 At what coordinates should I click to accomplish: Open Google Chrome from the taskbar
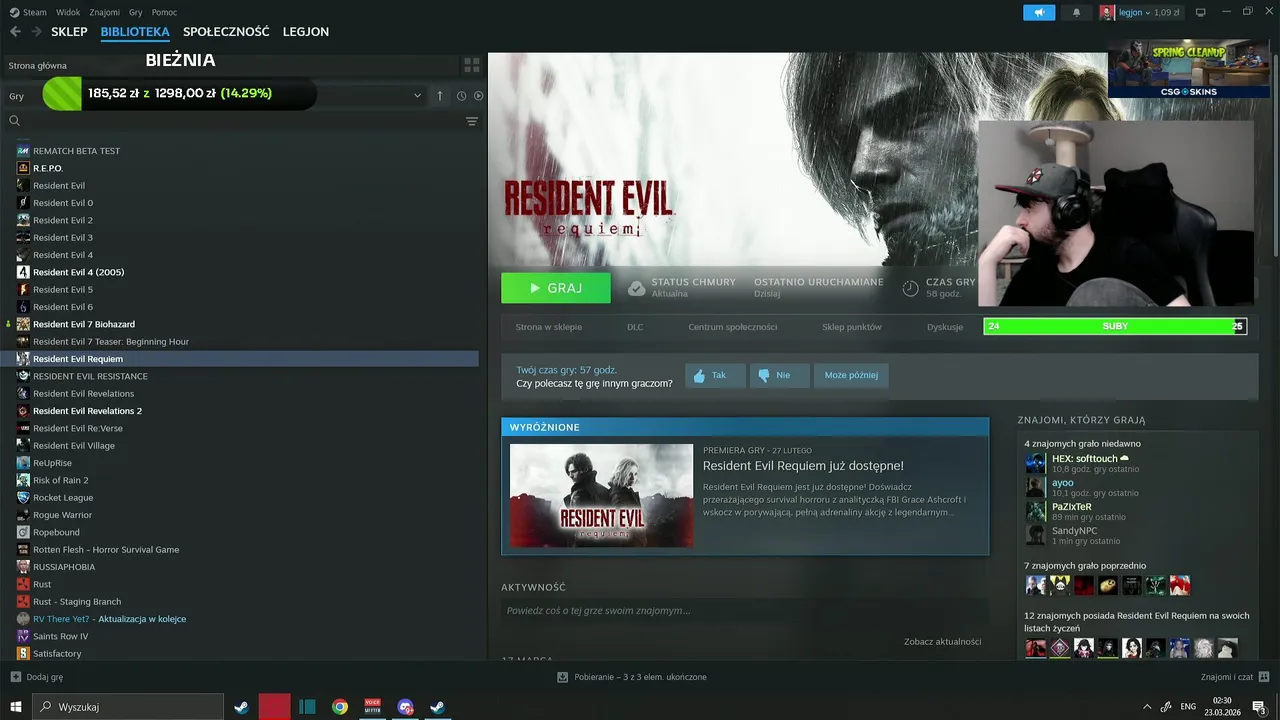(340, 707)
